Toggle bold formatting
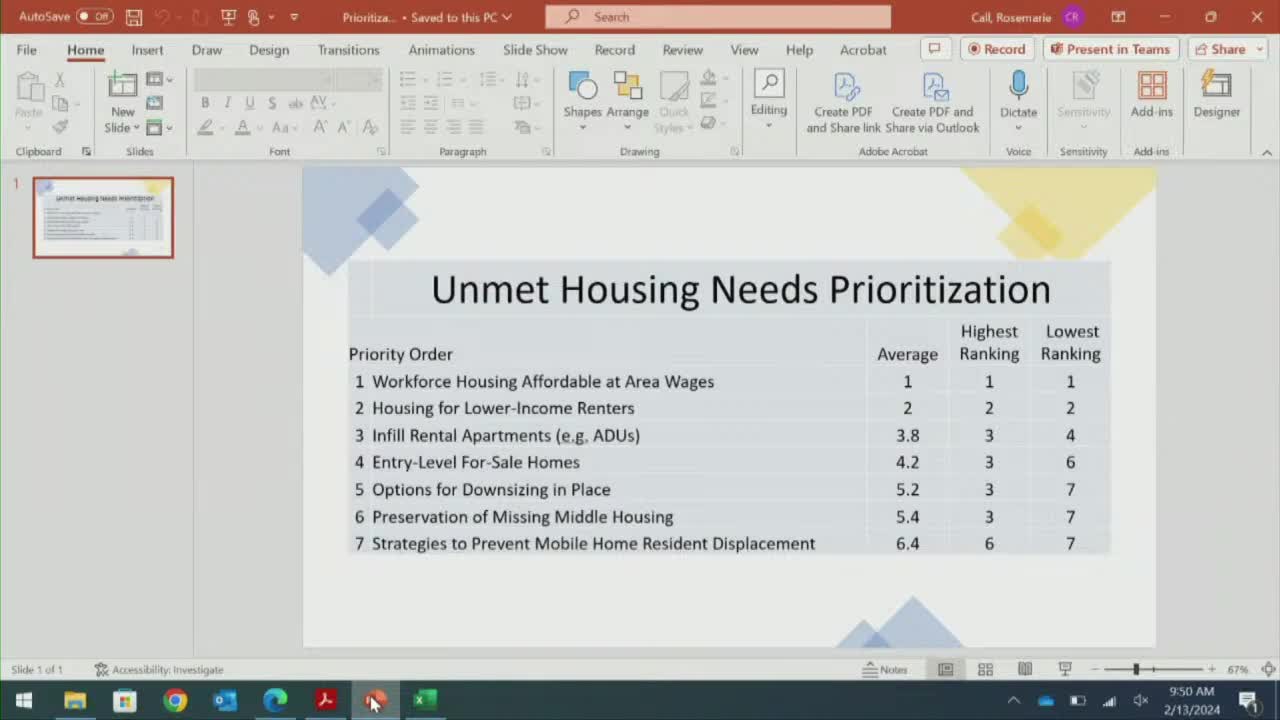 pyautogui.click(x=205, y=102)
